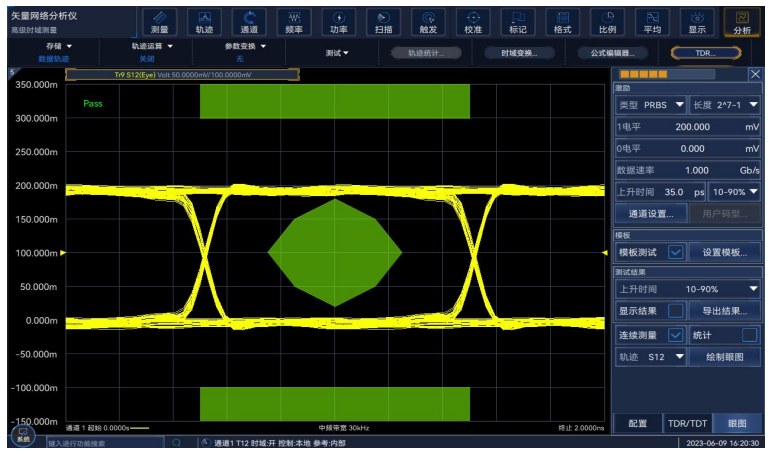Select the 通道 (Channel) toolbar icon

(x=249, y=22)
